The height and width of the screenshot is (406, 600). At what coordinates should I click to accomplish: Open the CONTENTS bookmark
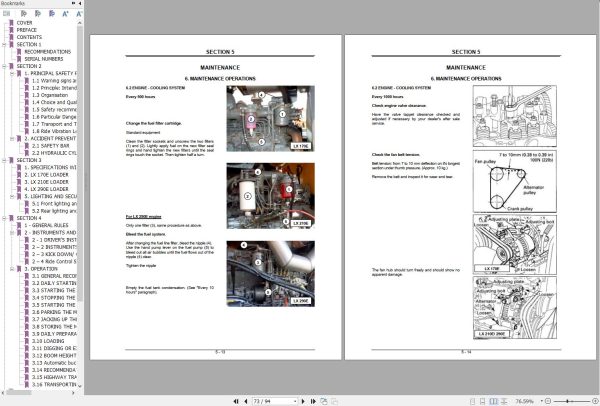click(29, 37)
